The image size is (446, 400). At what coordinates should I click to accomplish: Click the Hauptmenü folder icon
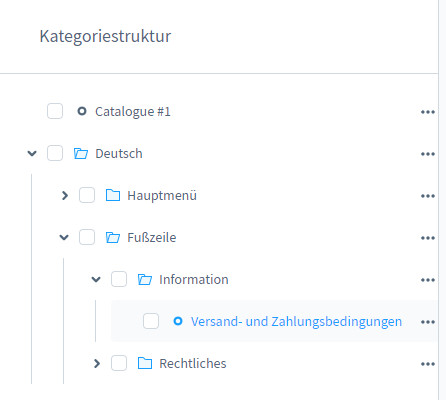113,195
